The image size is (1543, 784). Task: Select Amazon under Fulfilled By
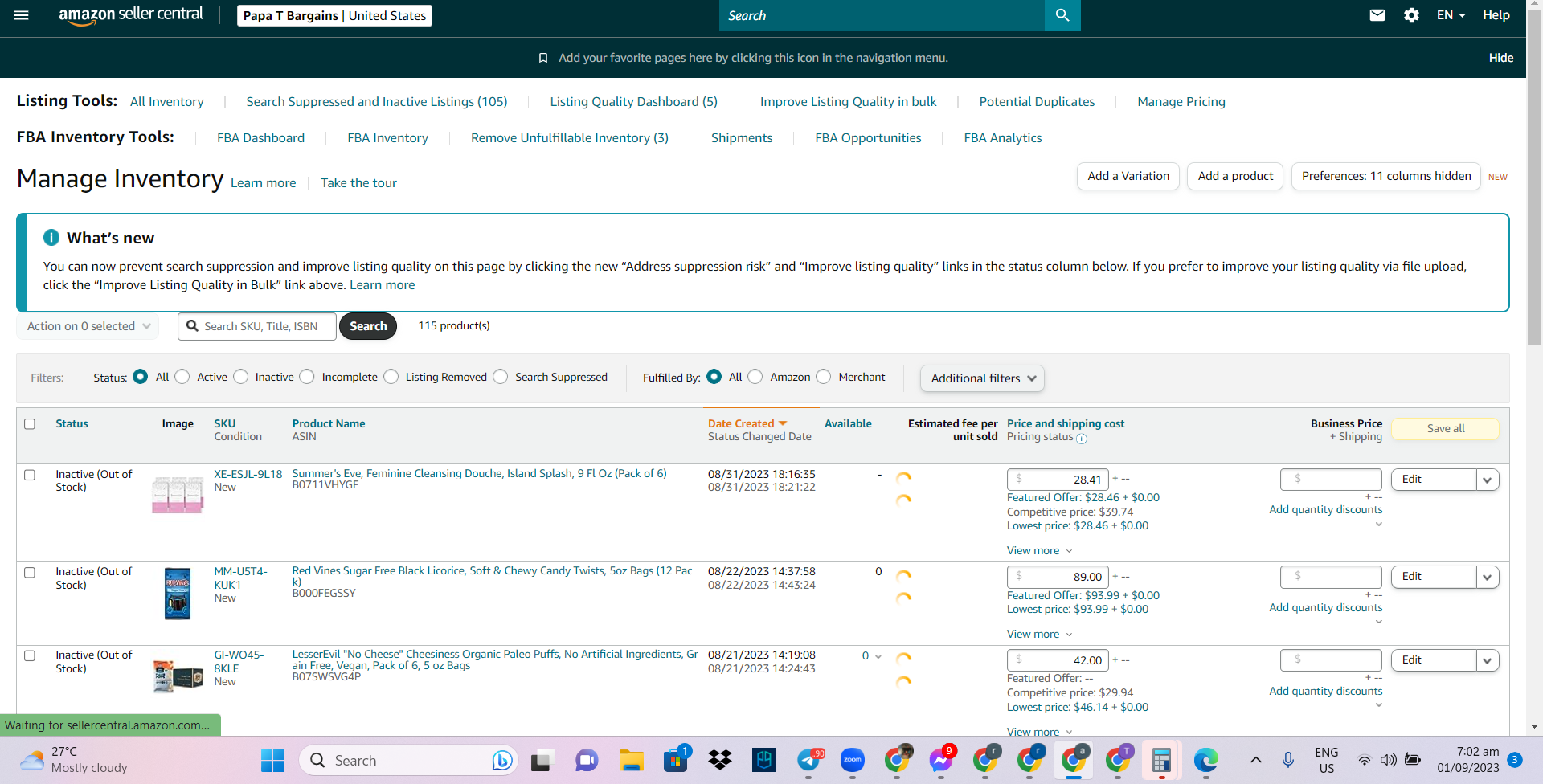point(755,377)
